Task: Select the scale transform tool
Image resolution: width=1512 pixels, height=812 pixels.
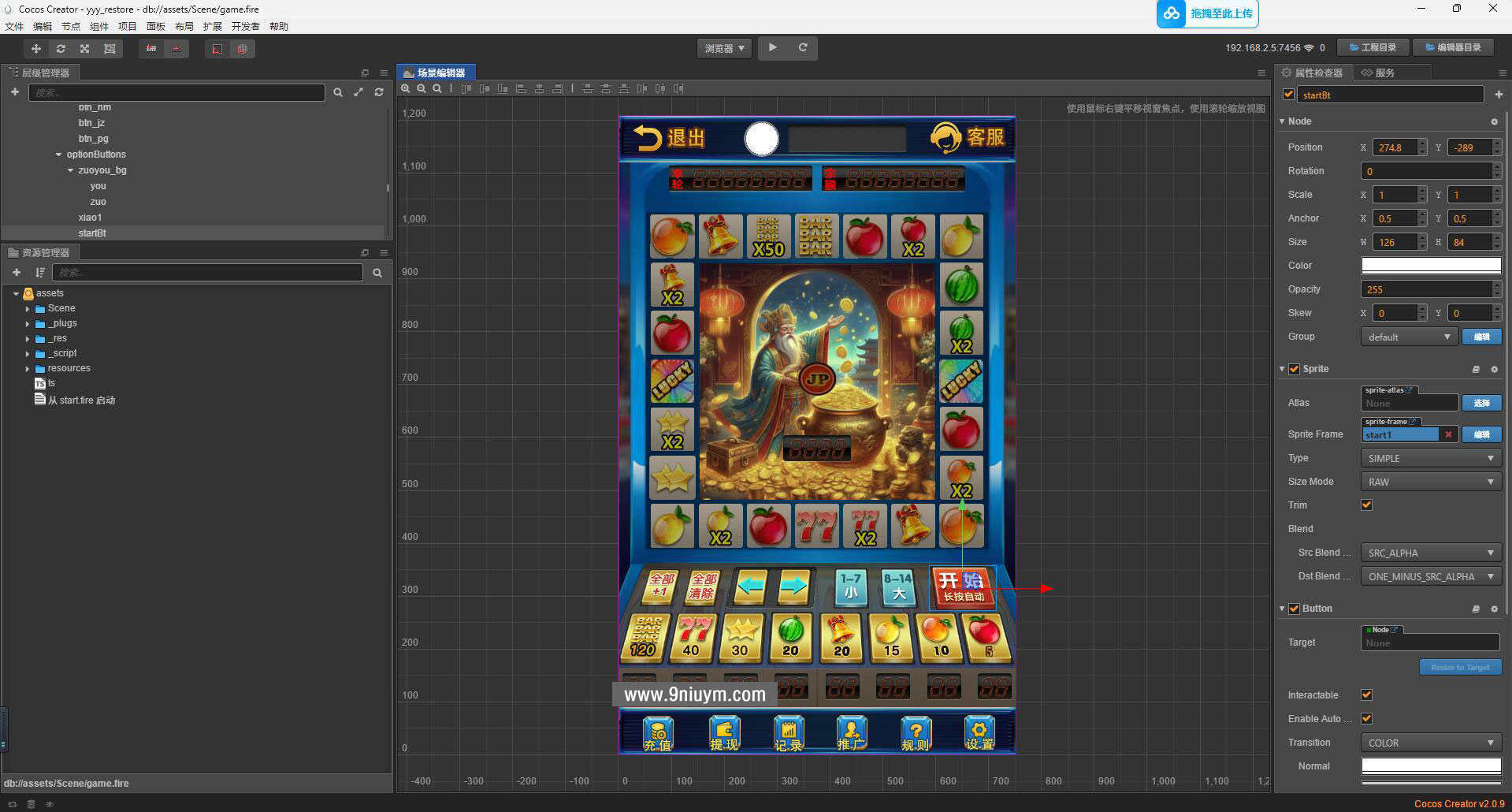Action: [84, 49]
